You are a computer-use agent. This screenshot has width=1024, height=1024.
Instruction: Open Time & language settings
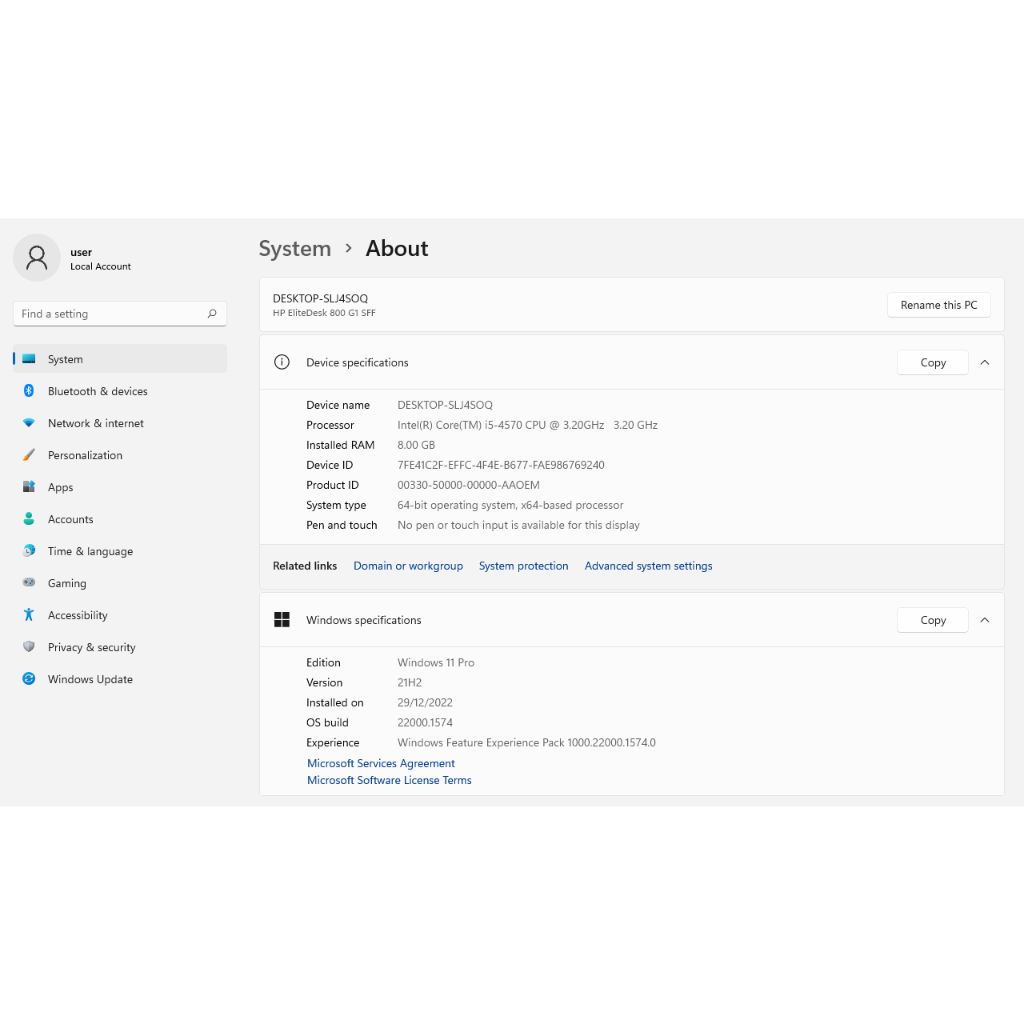120,551
